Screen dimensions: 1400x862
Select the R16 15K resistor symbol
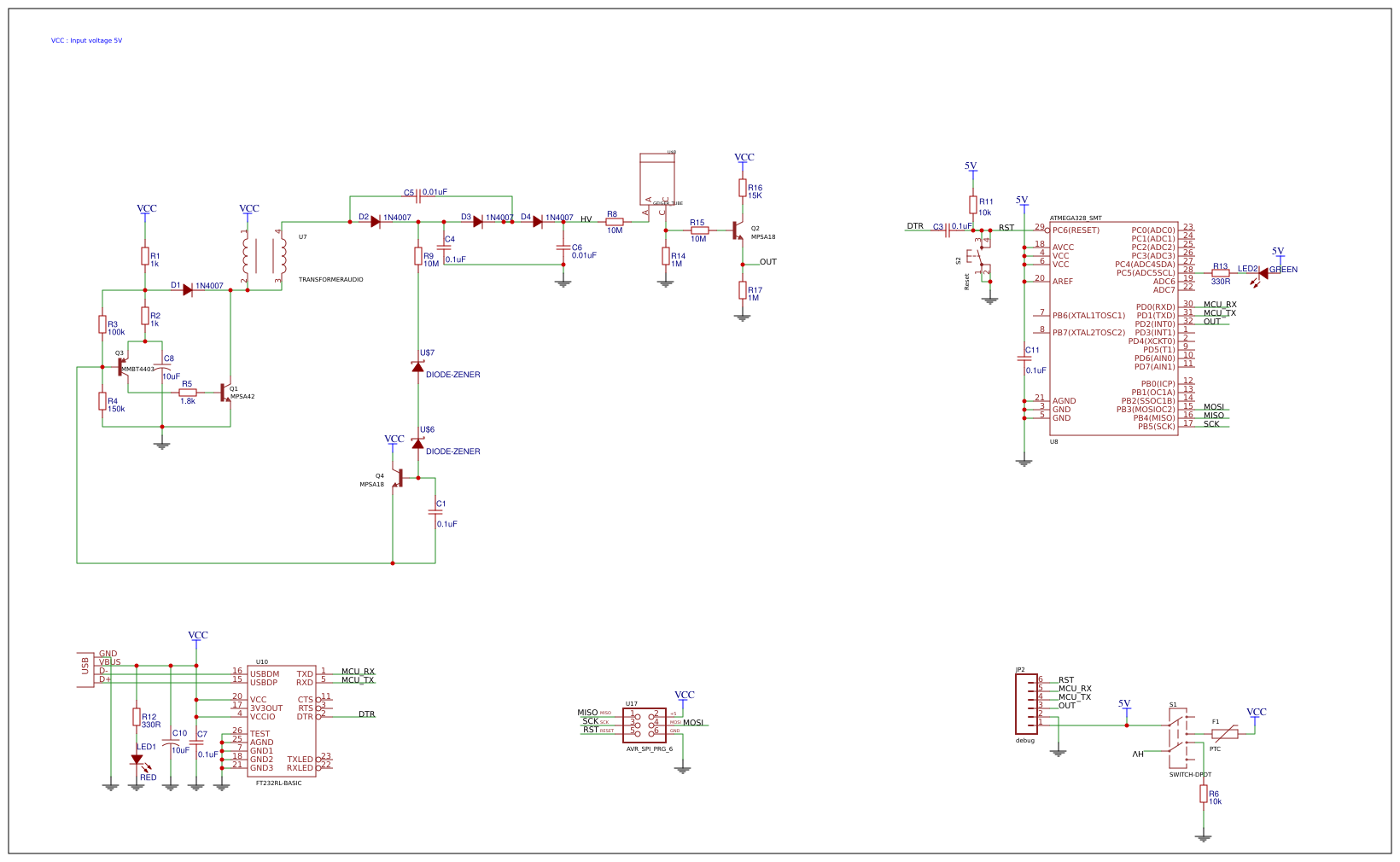pyautogui.click(x=743, y=188)
